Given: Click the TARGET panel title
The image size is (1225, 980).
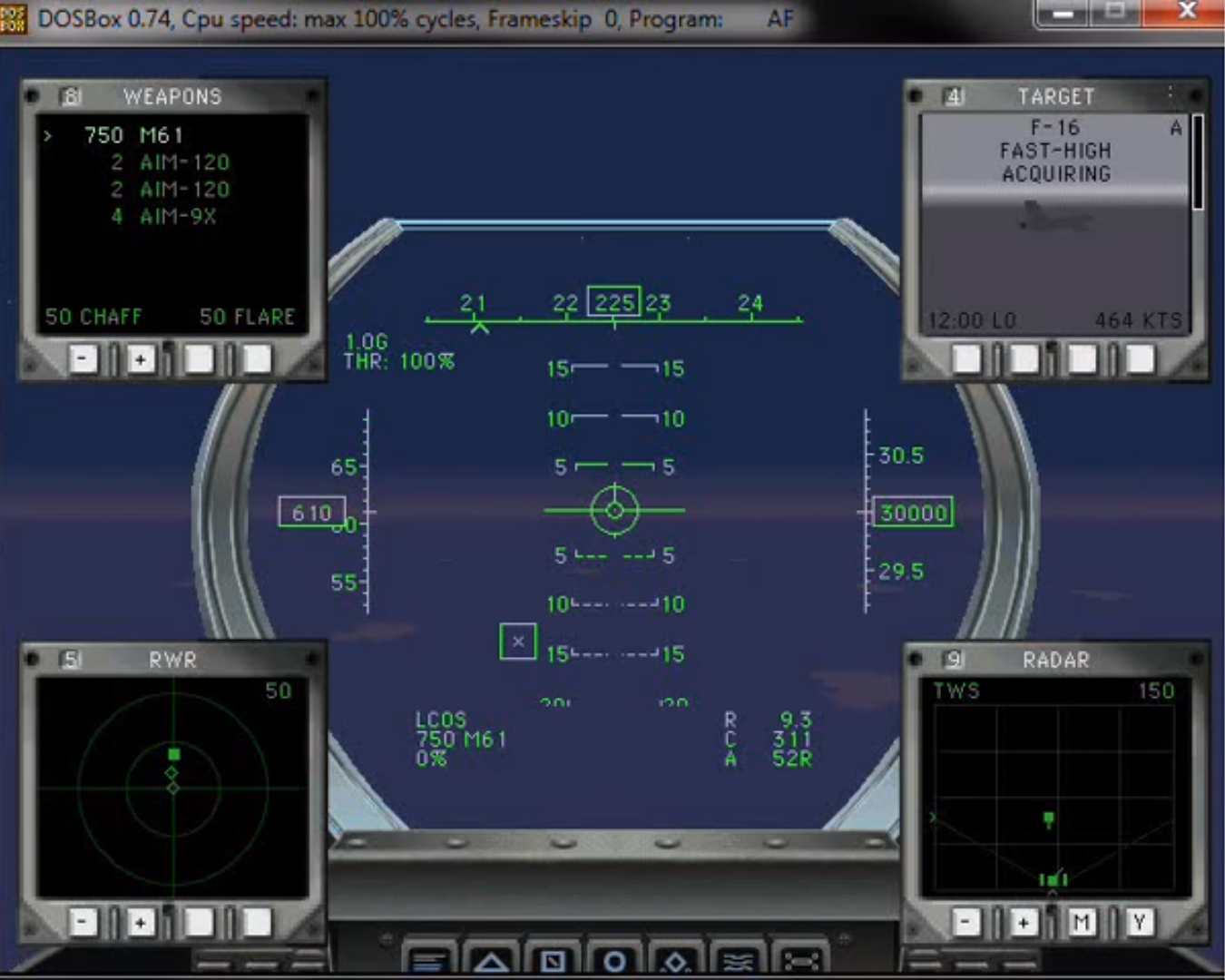Looking at the screenshot, I should tap(1055, 96).
